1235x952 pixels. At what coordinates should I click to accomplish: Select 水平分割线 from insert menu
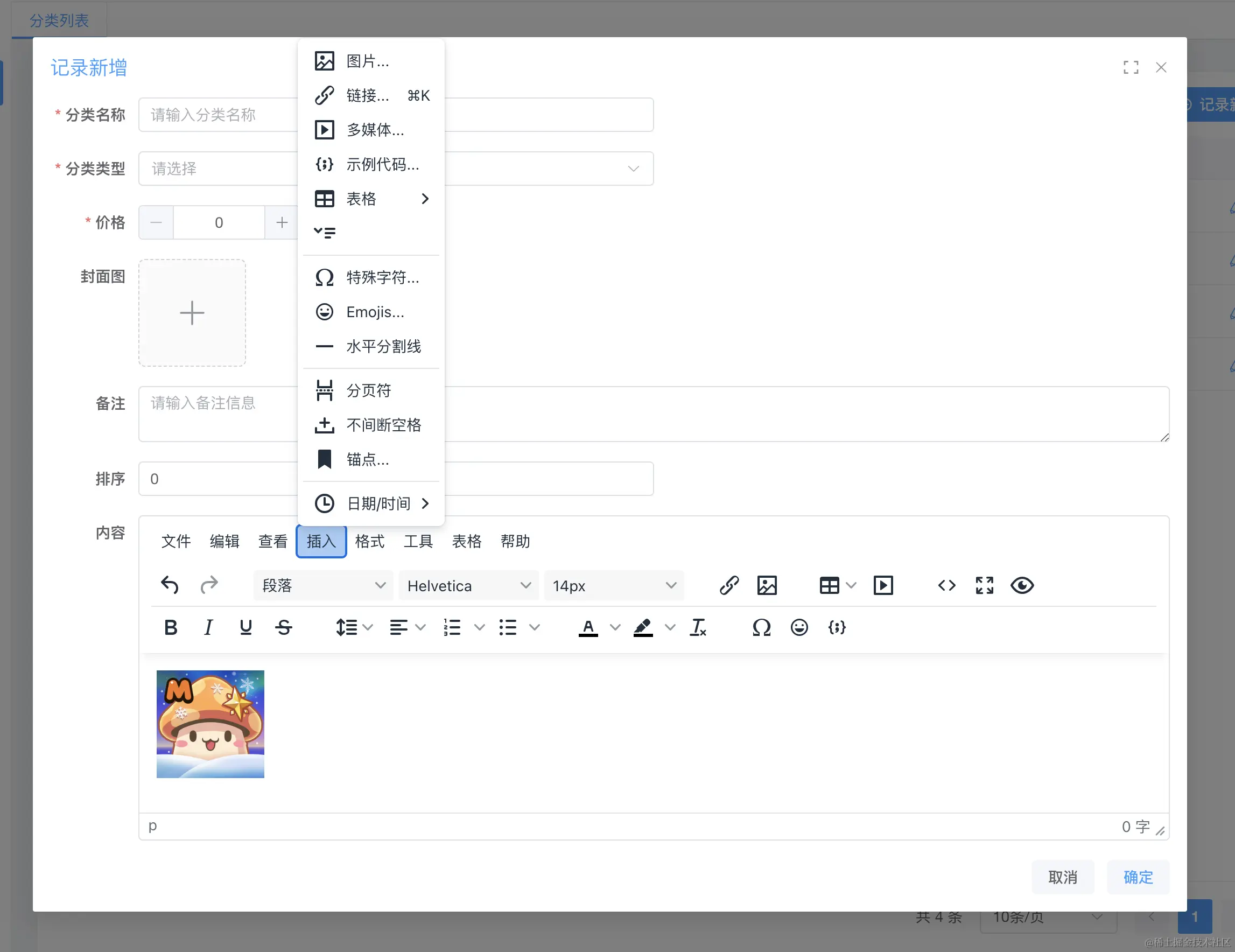(x=383, y=346)
